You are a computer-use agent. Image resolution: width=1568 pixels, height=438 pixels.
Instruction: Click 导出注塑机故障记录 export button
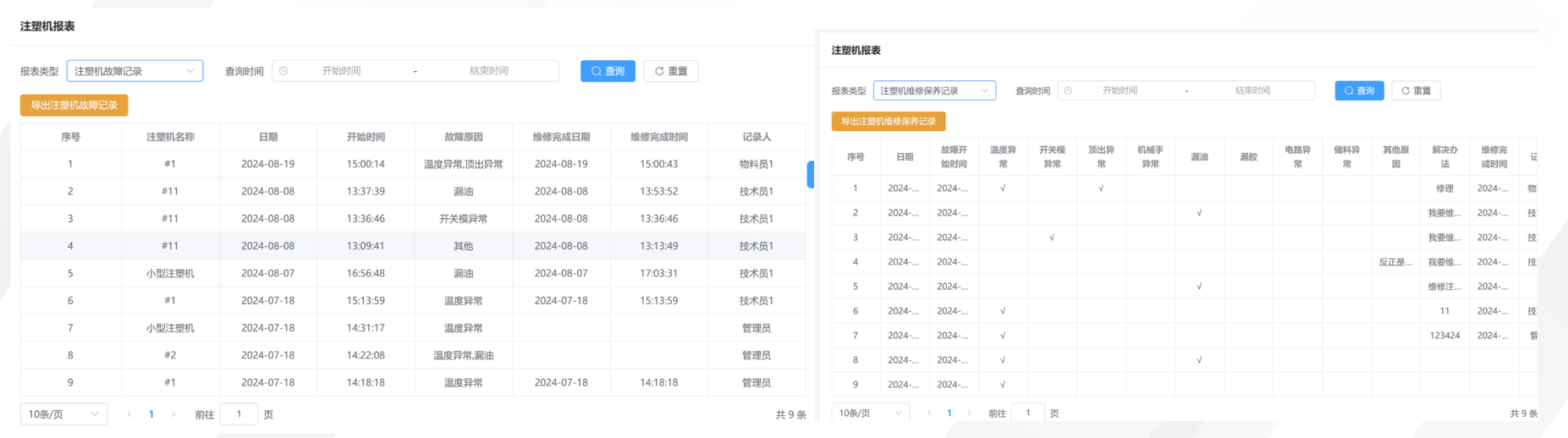click(74, 105)
